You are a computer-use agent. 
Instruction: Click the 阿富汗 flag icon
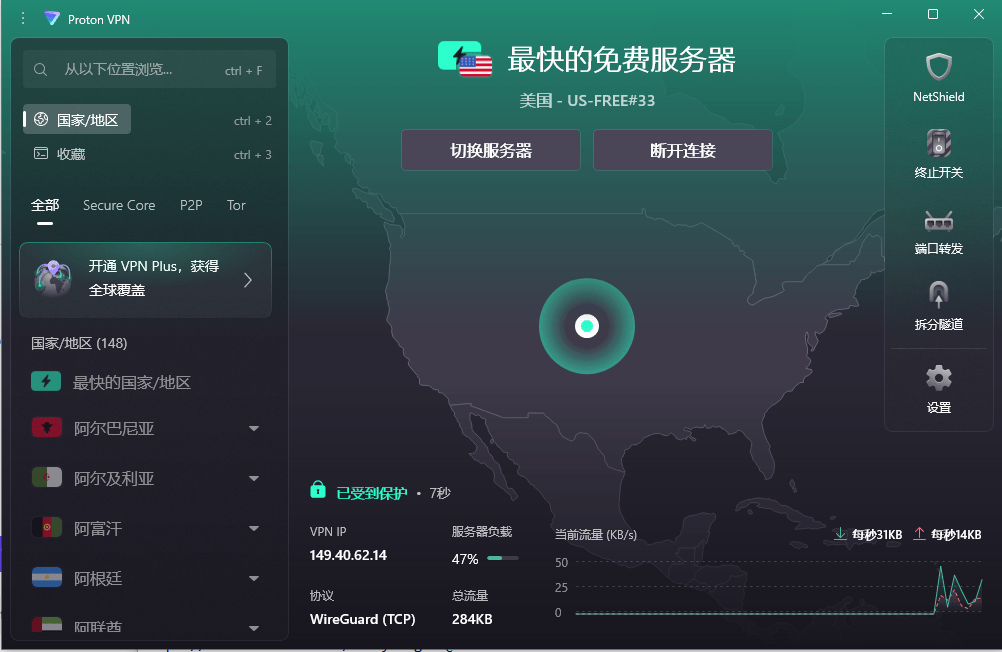(47, 527)
